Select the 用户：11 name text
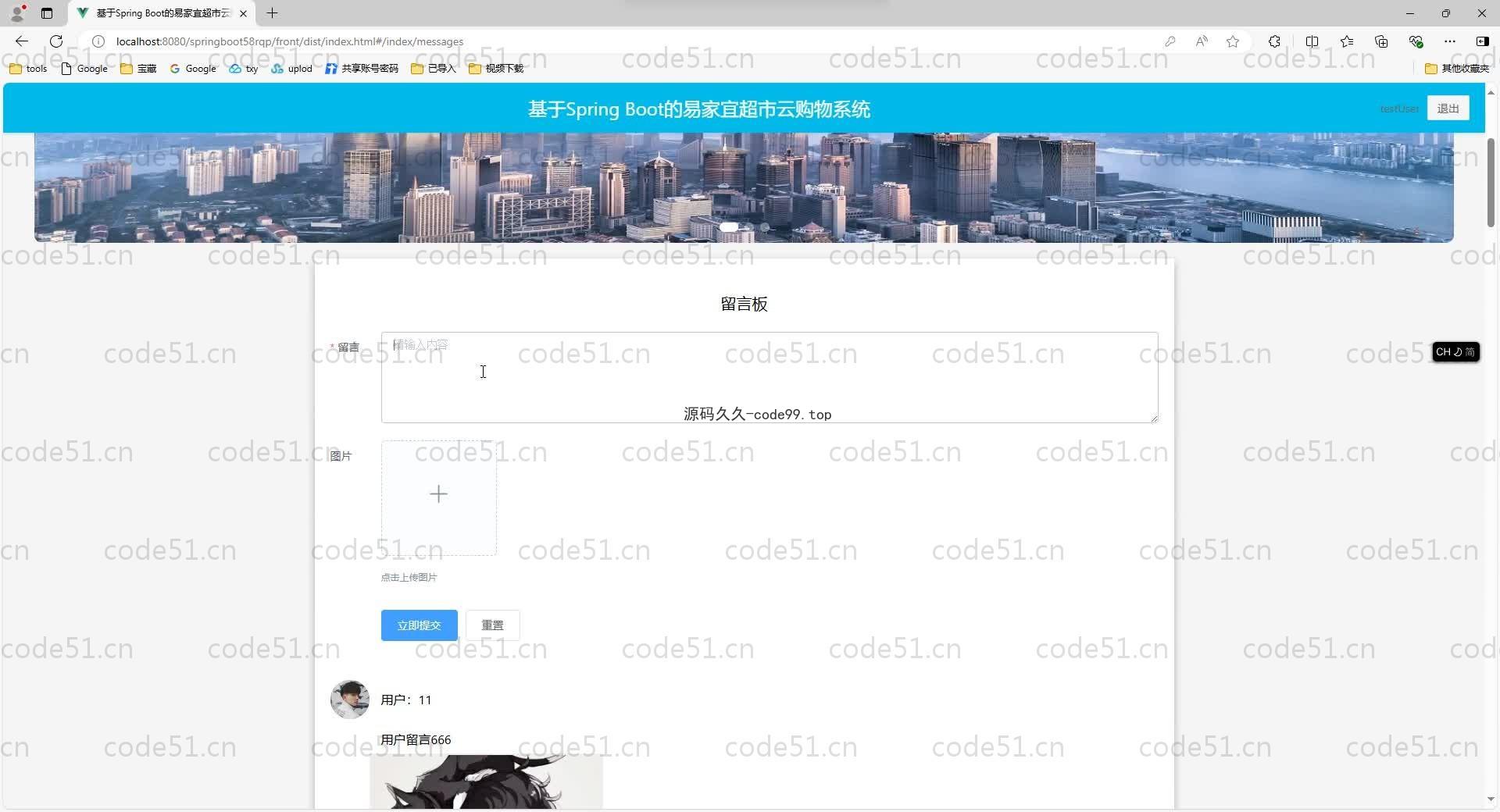Screen dimensions: 1500x812 [406, 700]
